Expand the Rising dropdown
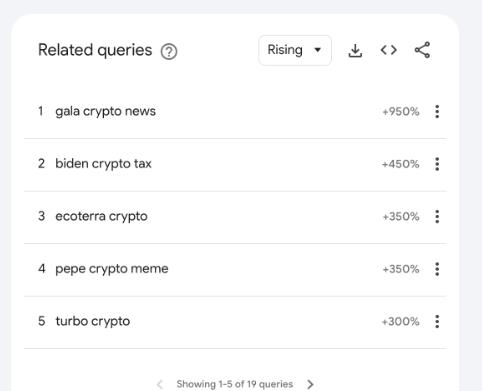This screenshot has height=391, width=482. point(295,50)
